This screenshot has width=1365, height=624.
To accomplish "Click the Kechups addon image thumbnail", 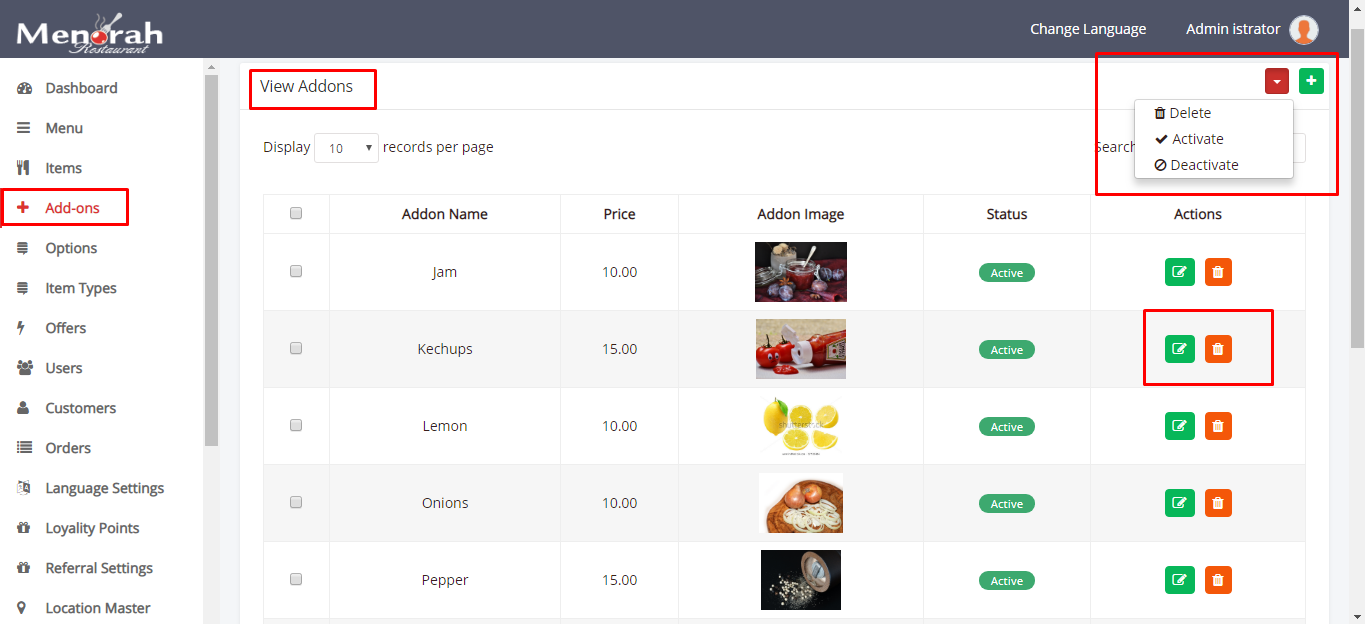I will 800,349.
